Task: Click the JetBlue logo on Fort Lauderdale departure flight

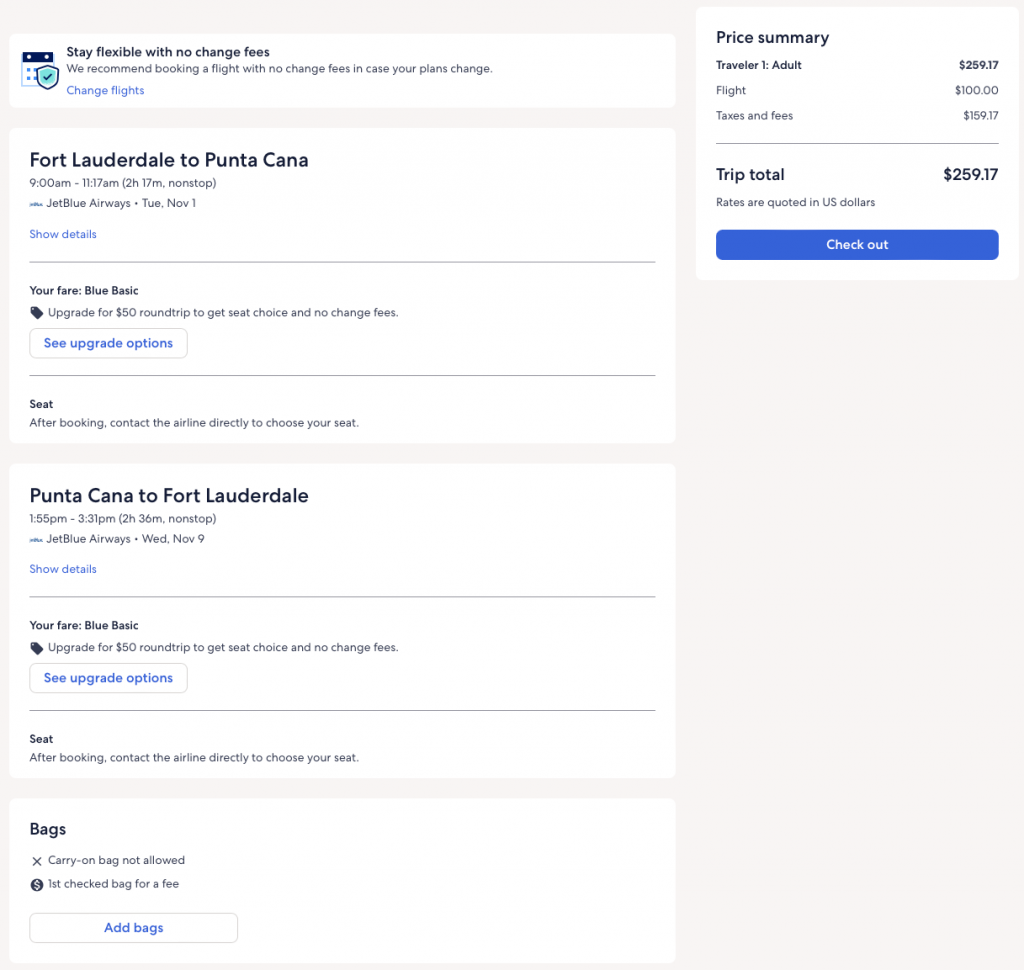Action: [36, 204]
